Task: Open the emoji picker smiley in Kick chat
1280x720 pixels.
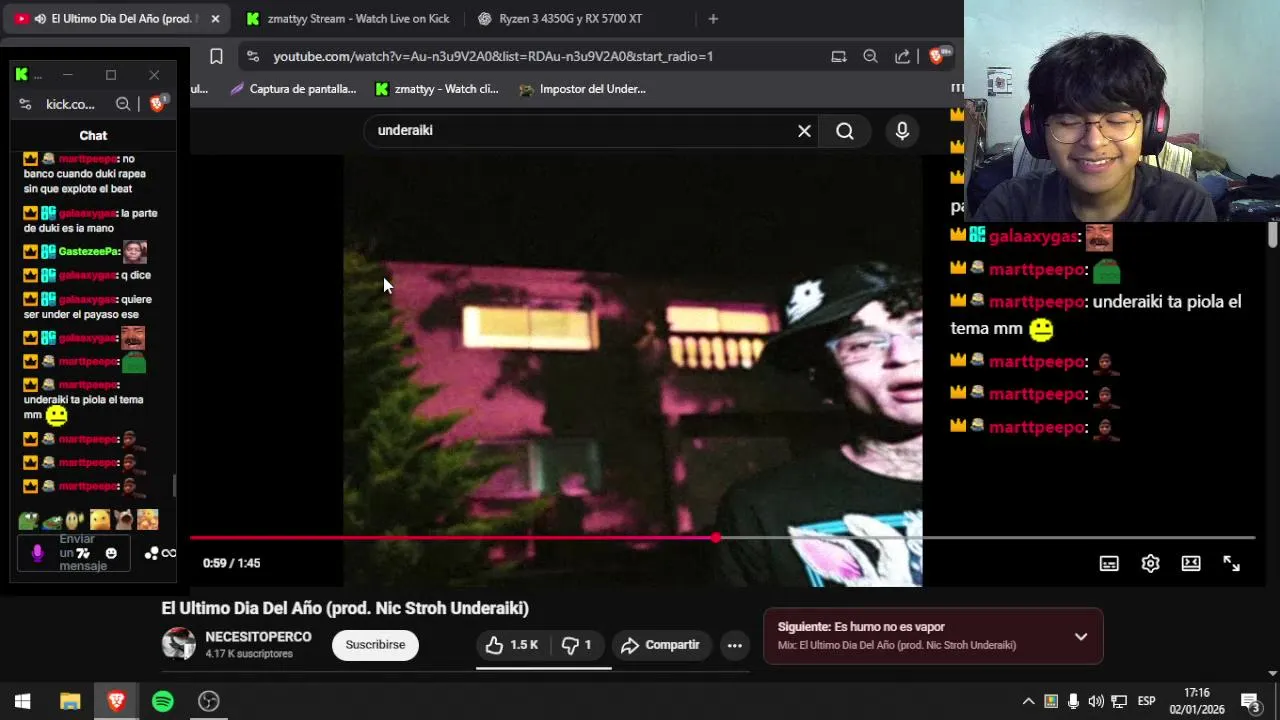Action: (111, 553)
